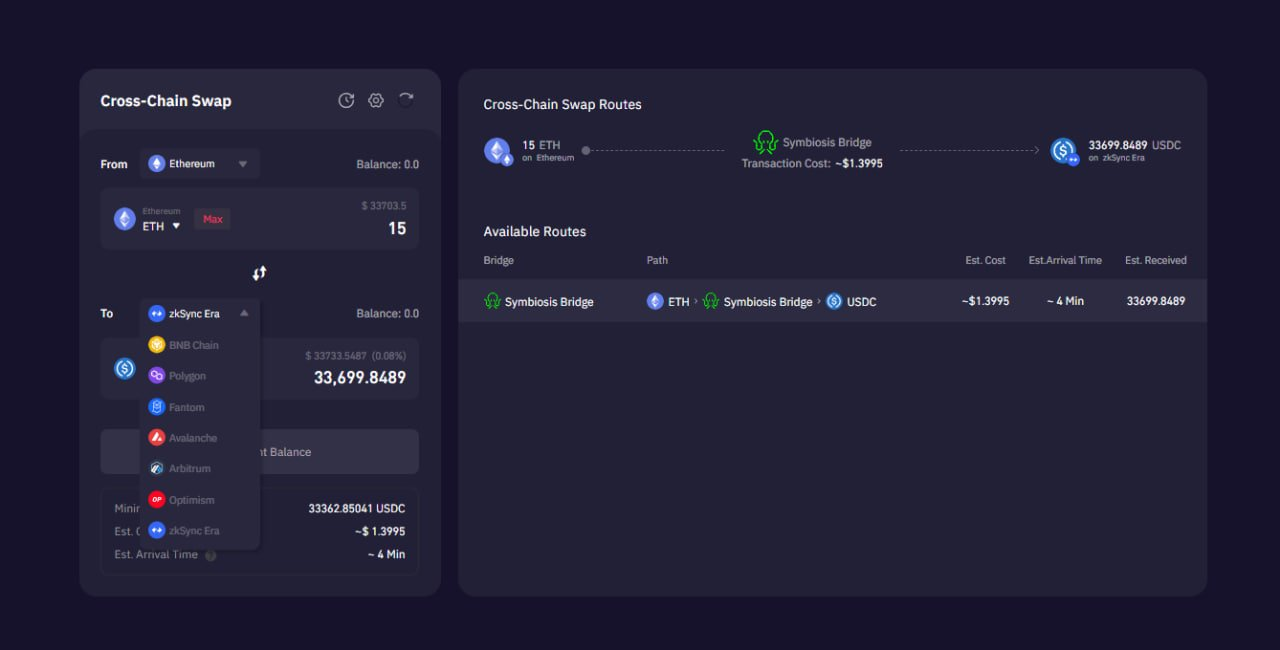Click Transaction Cost ~$1.3995 text
1280x650 pixels.
click(x=812, y=163)
